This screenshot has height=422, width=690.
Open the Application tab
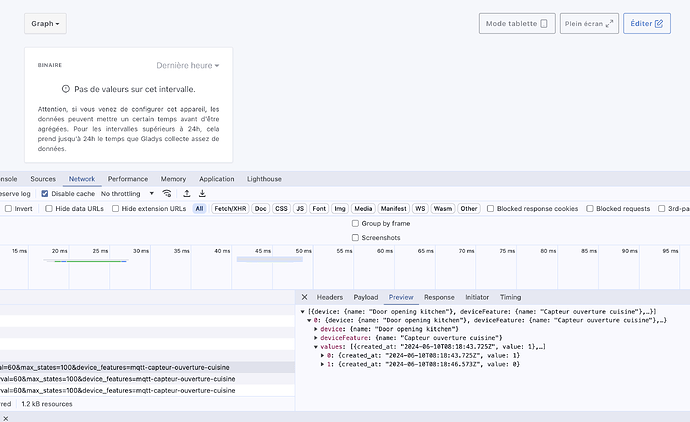click(x=217, y=179)
